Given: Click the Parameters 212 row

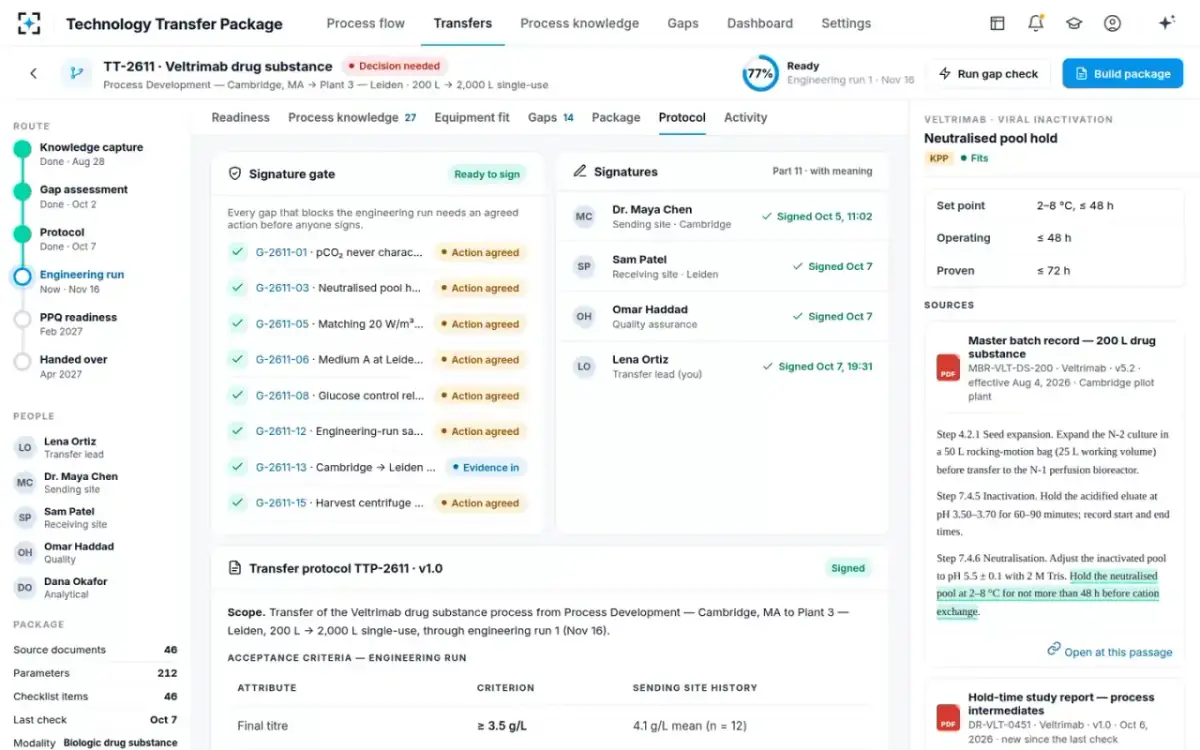Looking at the screenshot, I should click(x=95, y=673).
